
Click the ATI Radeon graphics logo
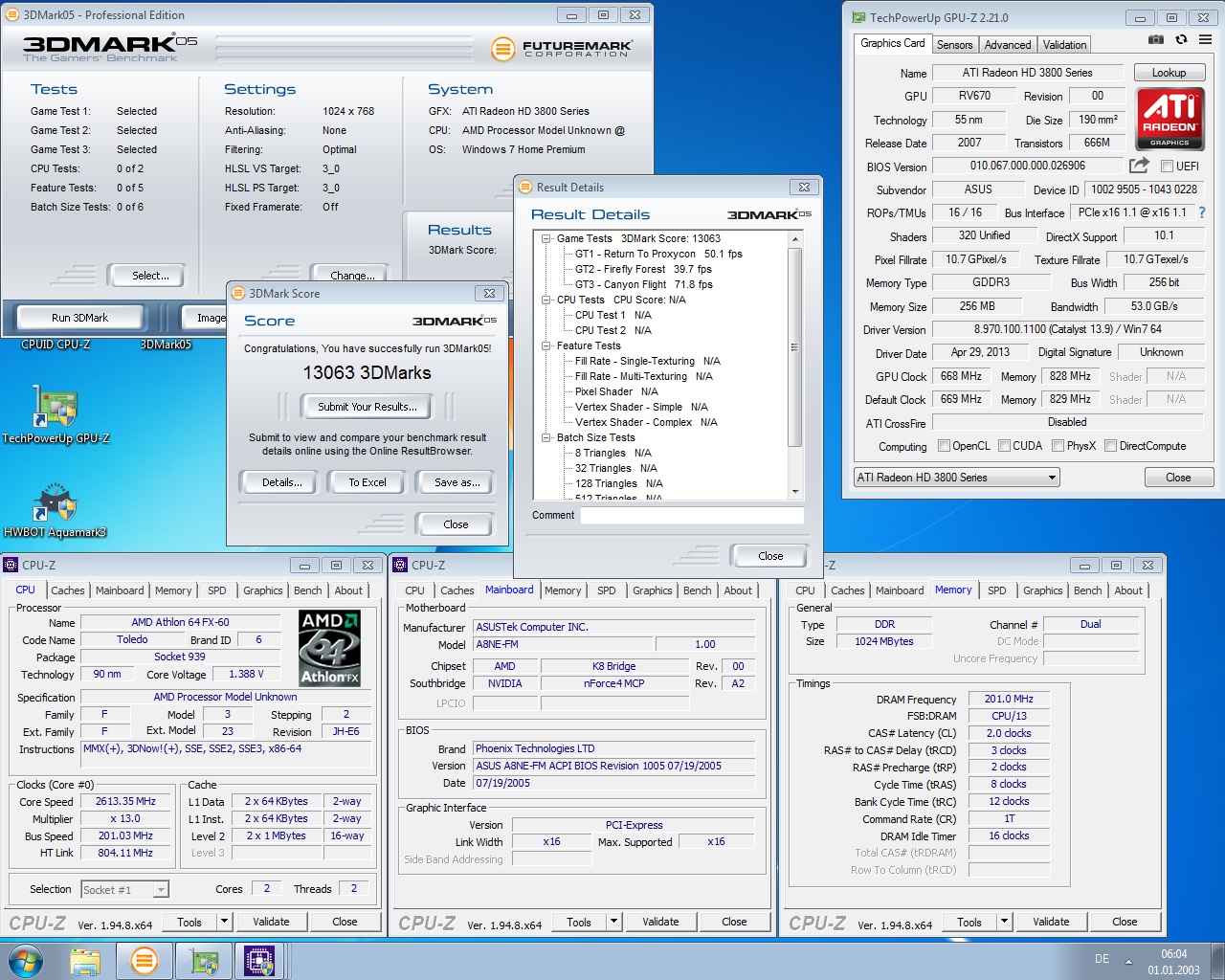[x=1169, y=118]
